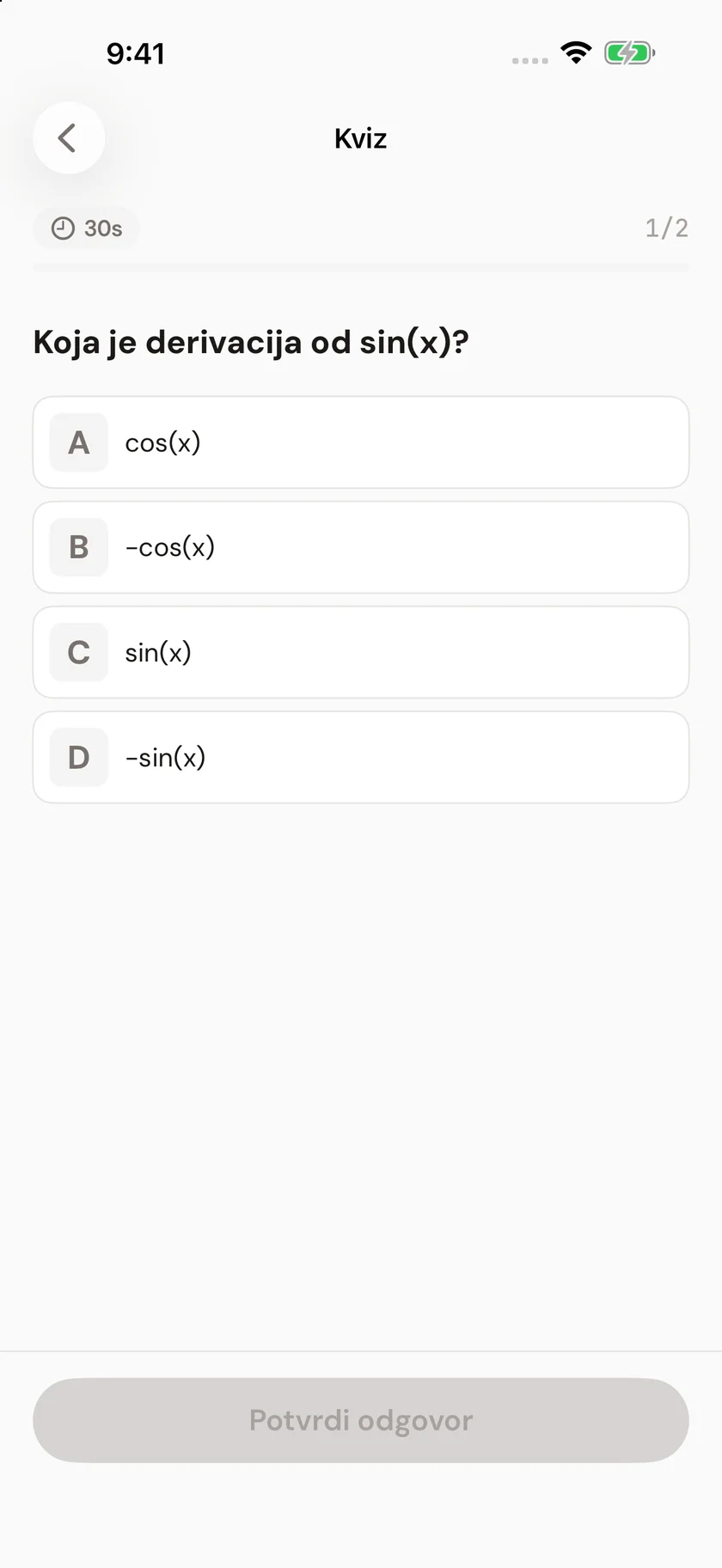722x1568 pixels.
Task: Tap the Wi-Fi status icon
Action: [x=576, y=53]
